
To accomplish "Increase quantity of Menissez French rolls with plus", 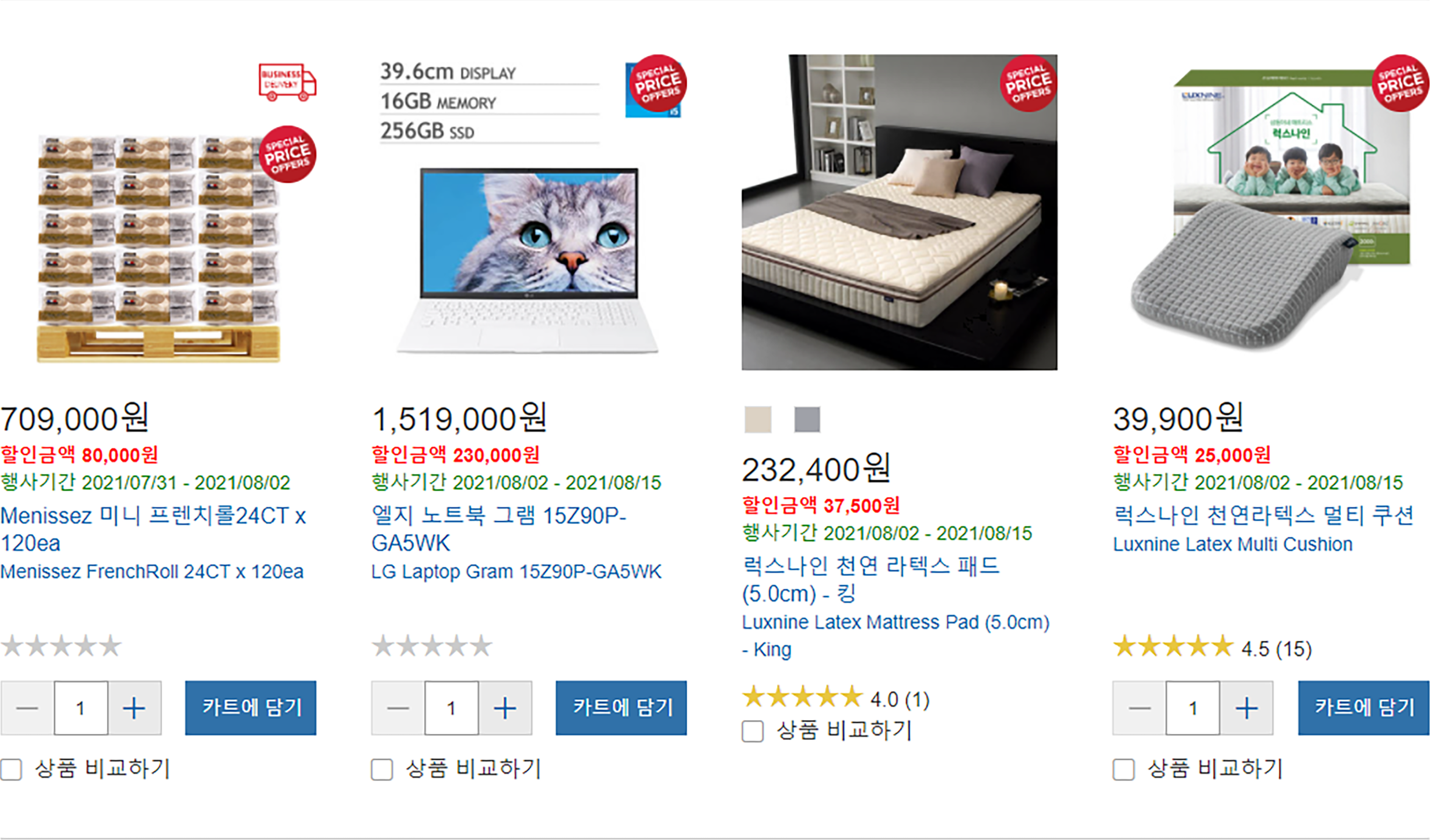I will coord(134,708).
